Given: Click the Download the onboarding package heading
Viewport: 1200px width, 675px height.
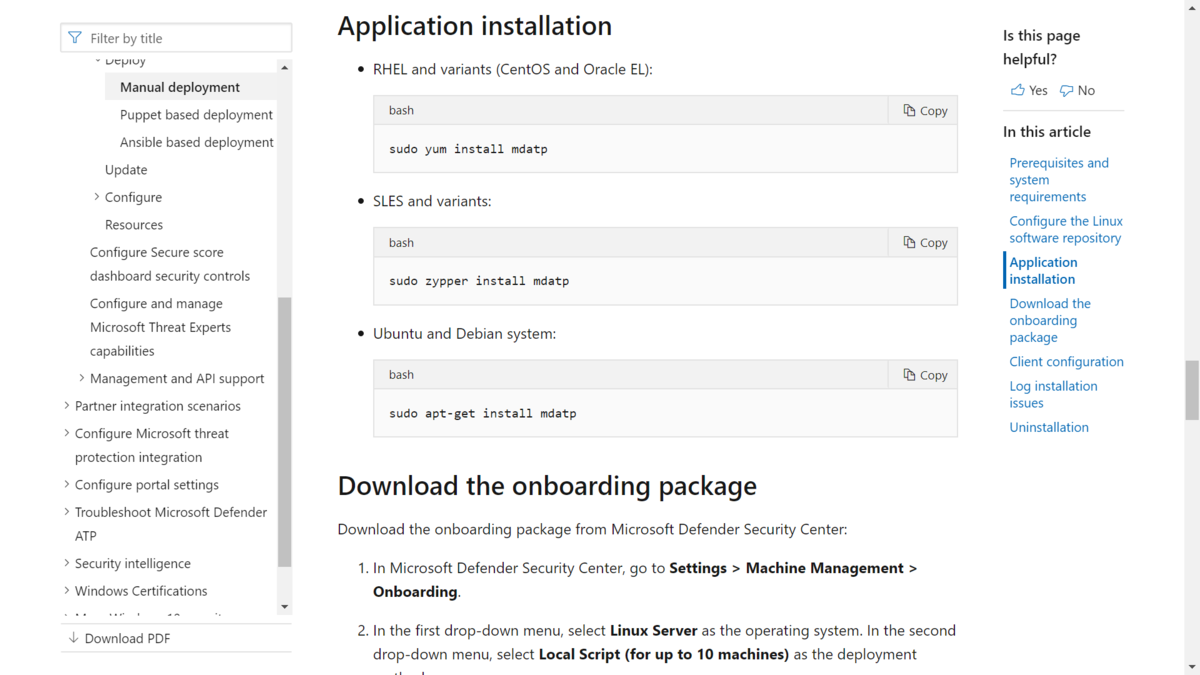Looking at the screenshot, I should coord(547,486).
